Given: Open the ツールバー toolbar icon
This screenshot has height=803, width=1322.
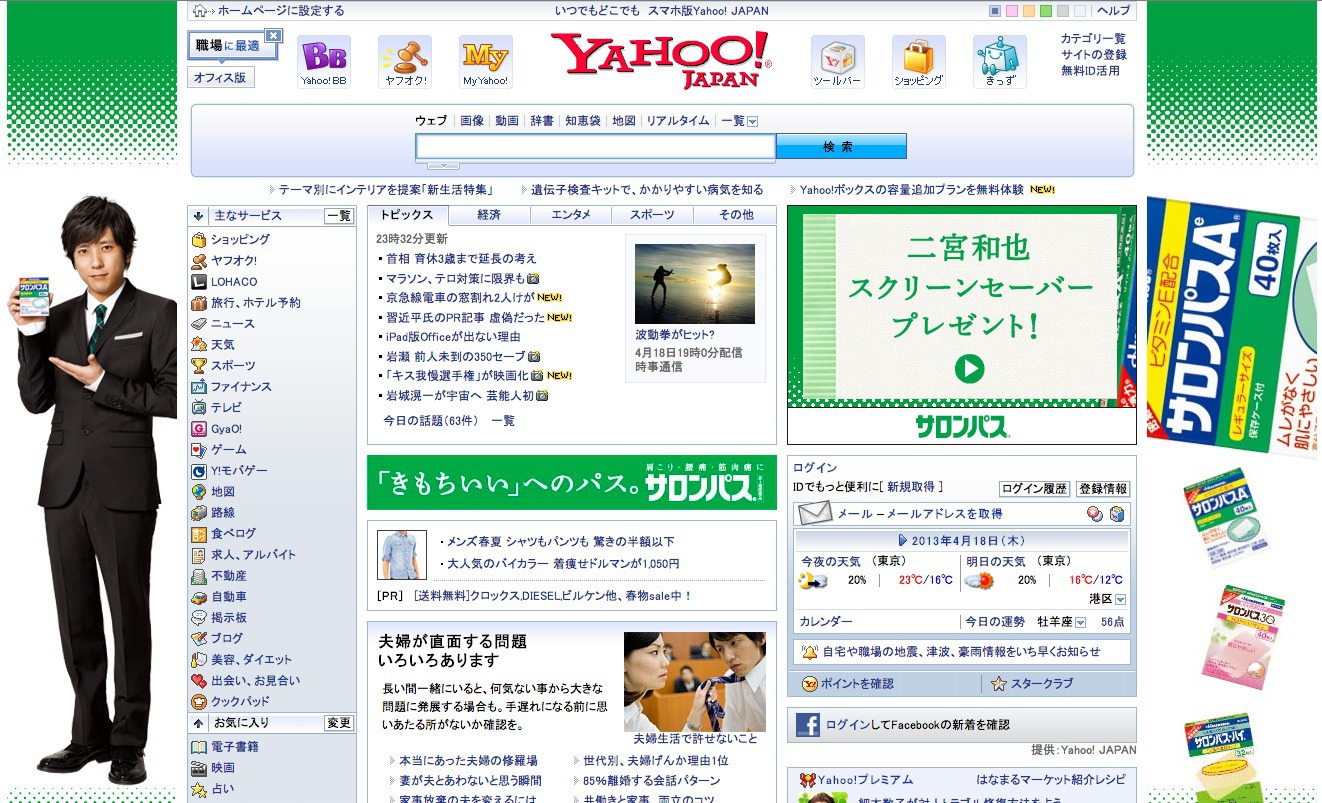Looking at the screenshot, I should coord(837,62).
